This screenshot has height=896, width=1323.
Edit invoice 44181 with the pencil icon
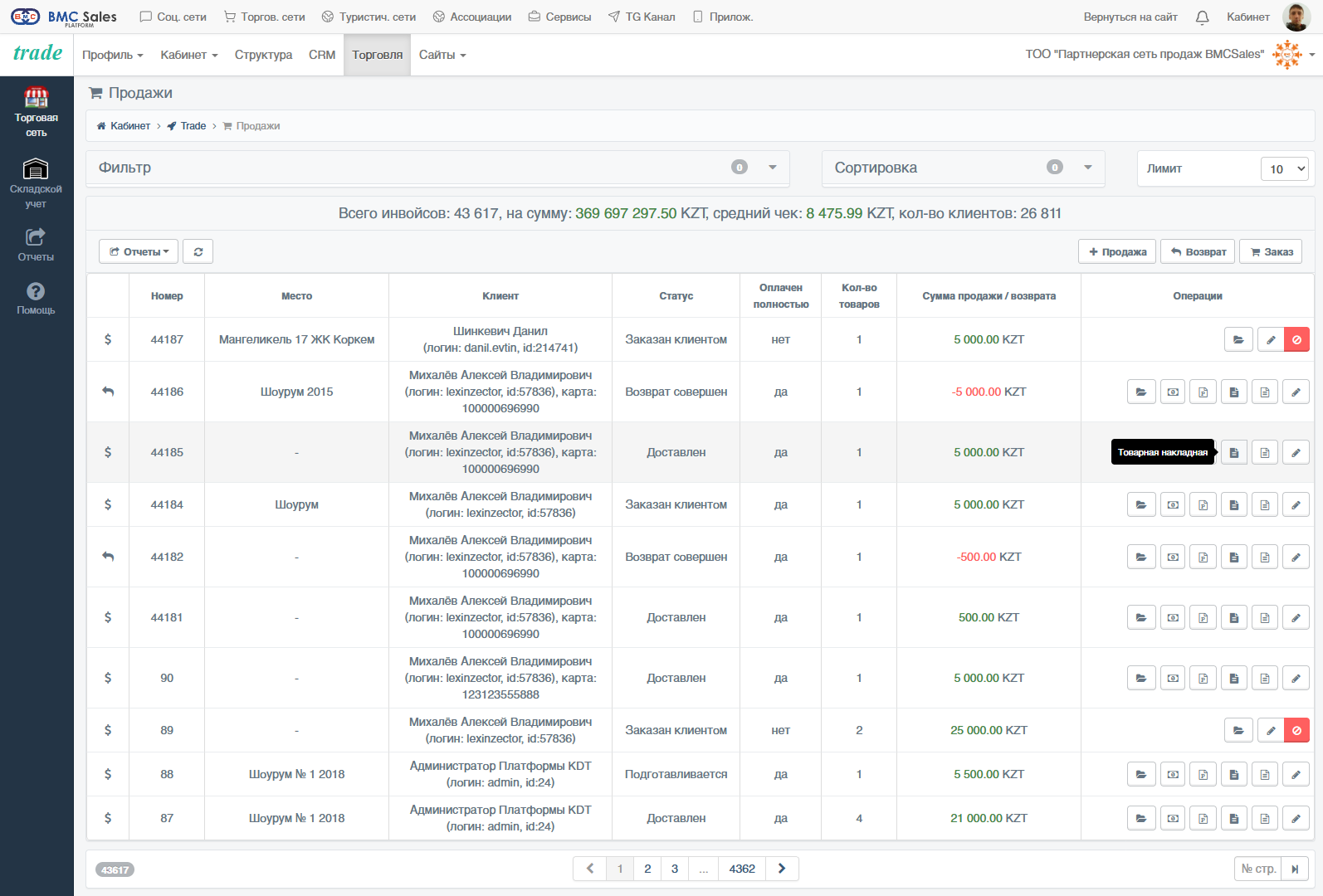pos(1296,617)
